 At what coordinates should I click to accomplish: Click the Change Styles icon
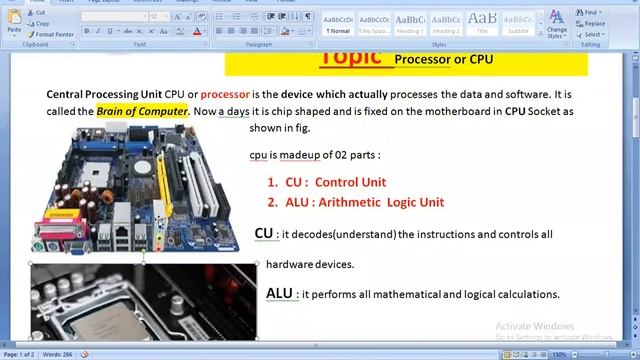556,17
